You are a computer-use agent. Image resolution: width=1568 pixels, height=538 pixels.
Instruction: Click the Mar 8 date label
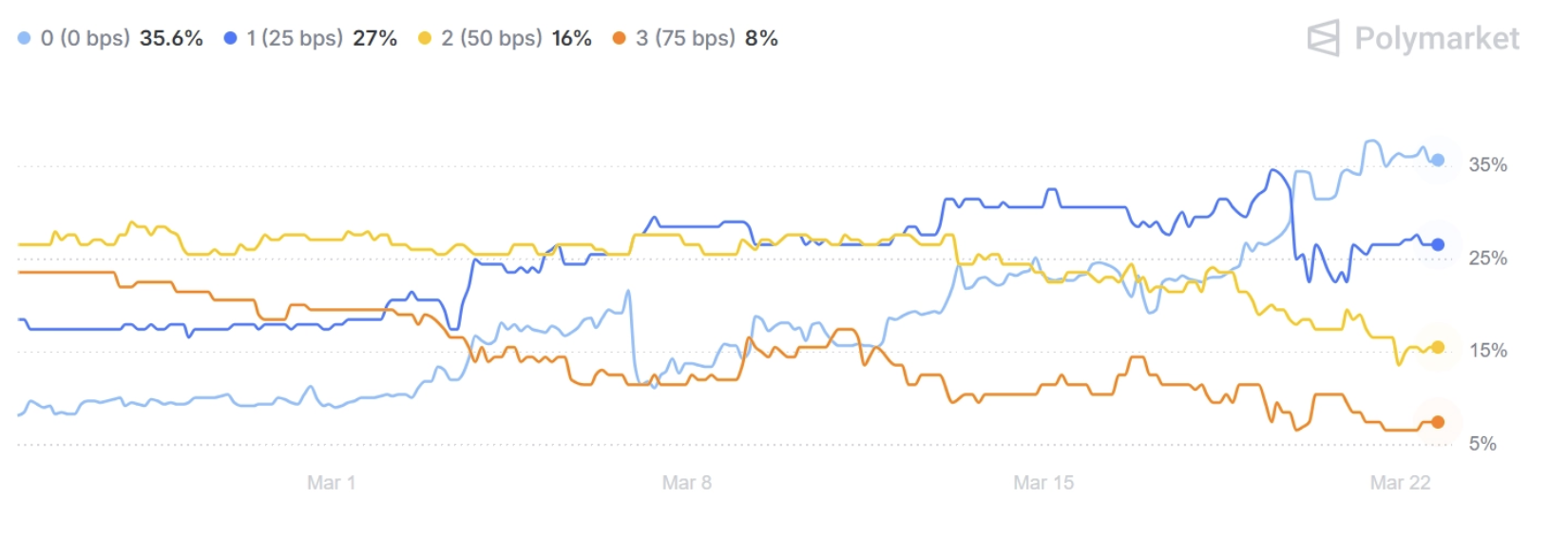686,483
